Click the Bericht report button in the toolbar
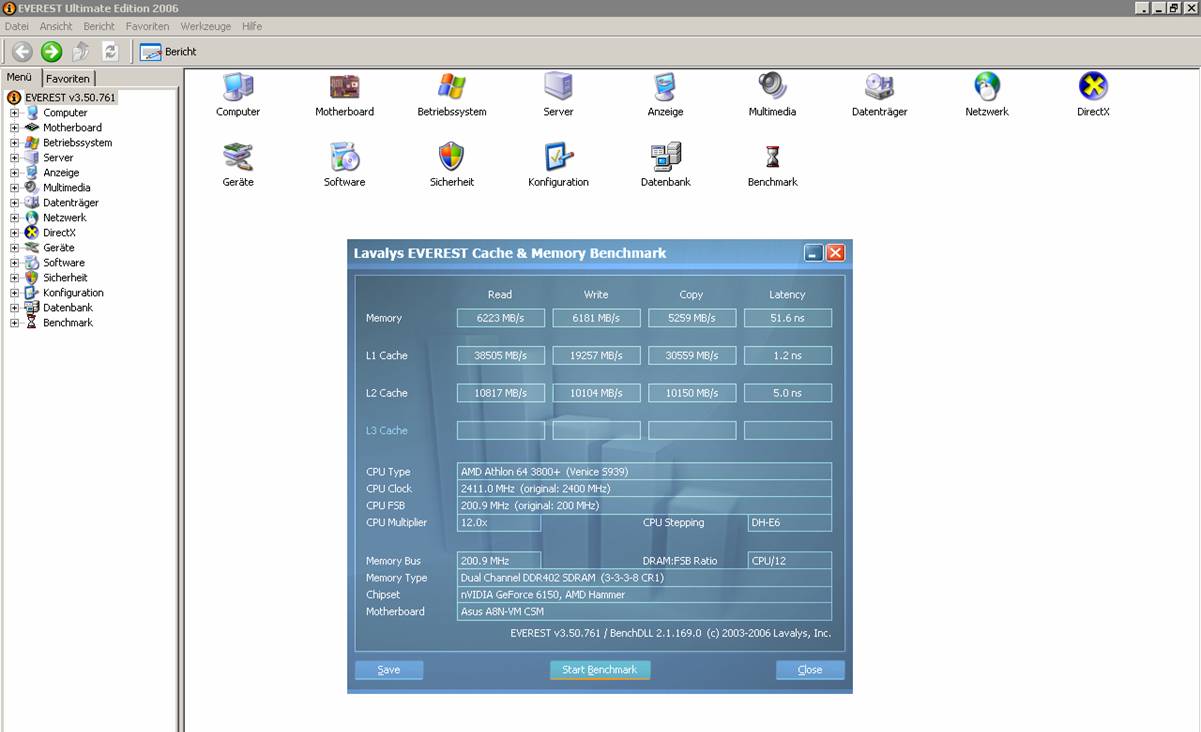The image size is (1201, 732). point(168,52)
